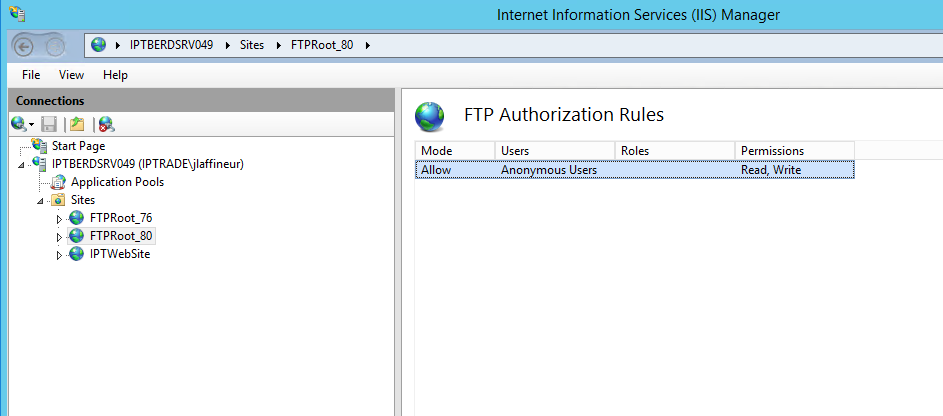Open the Create New Connection dropdown arrow
The height and width of the screenshot is (416, 943).
[31, 126]
